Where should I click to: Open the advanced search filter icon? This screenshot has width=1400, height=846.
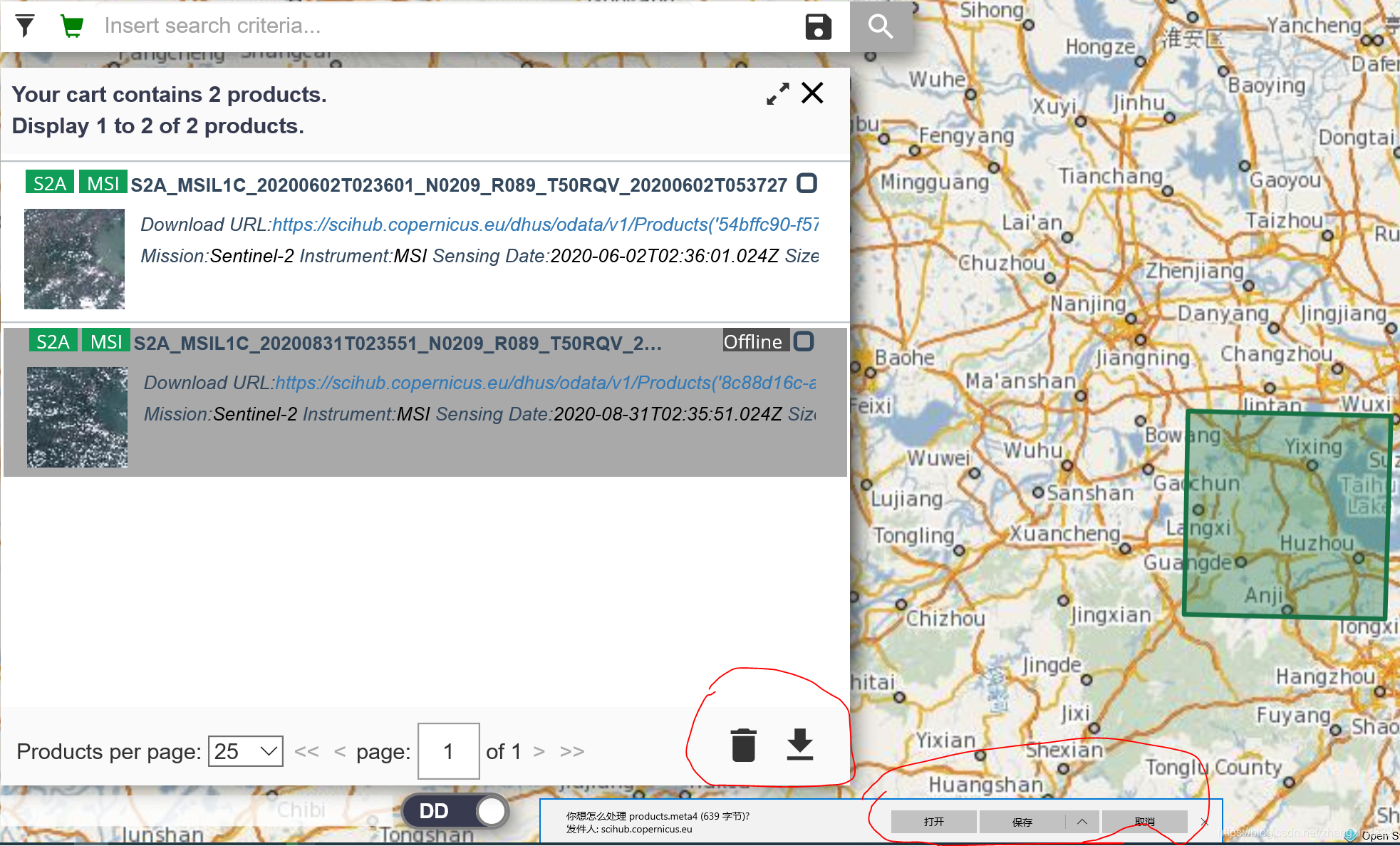pyautogui.click(x=25, y=26)
